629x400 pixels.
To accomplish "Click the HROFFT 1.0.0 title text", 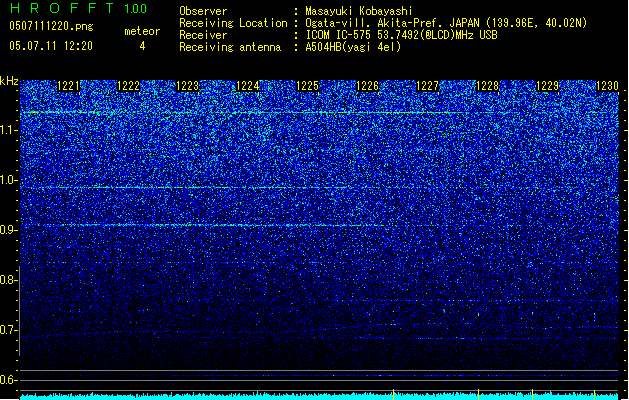I will 78,8.
